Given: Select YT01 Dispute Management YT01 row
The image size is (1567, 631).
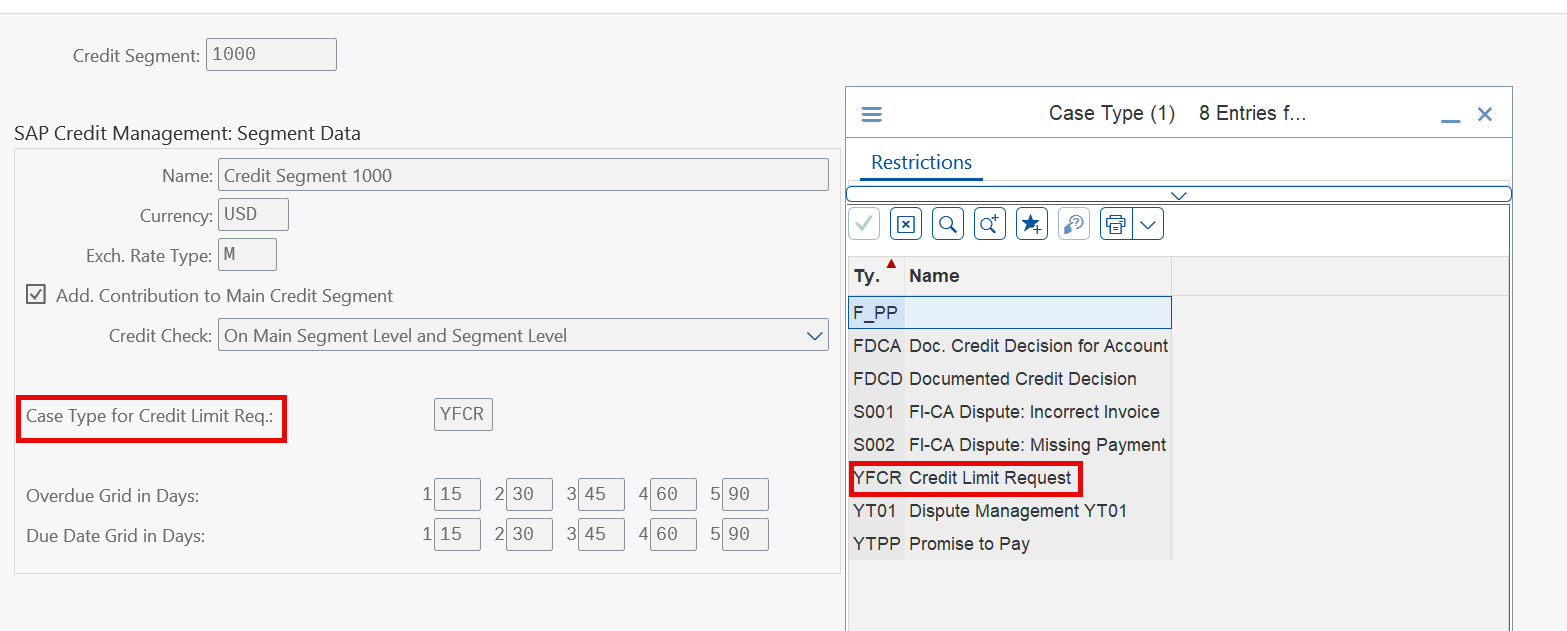Looking at the screenshot, I should point(1010,511).
